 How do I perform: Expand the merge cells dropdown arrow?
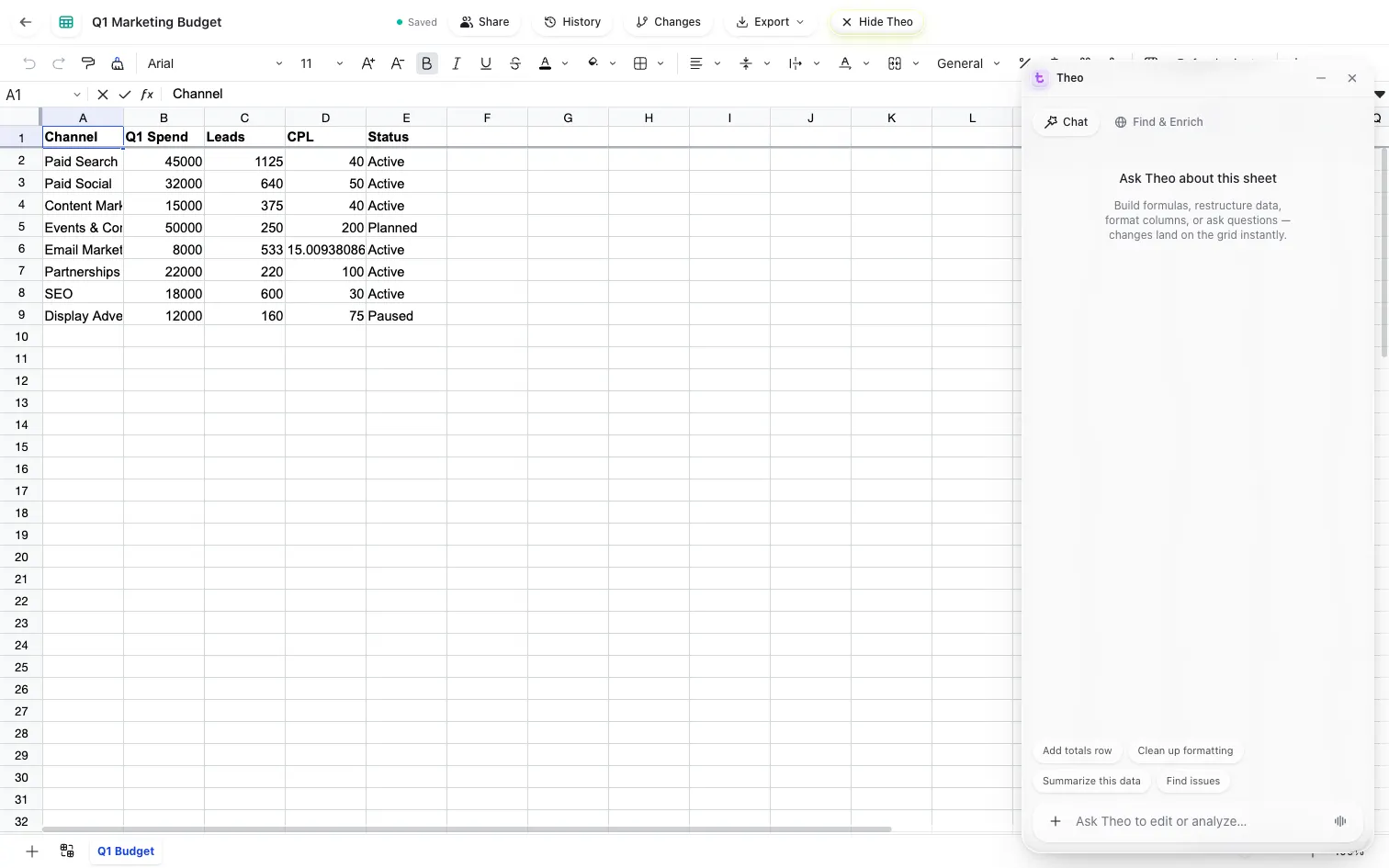click(916, 63)
